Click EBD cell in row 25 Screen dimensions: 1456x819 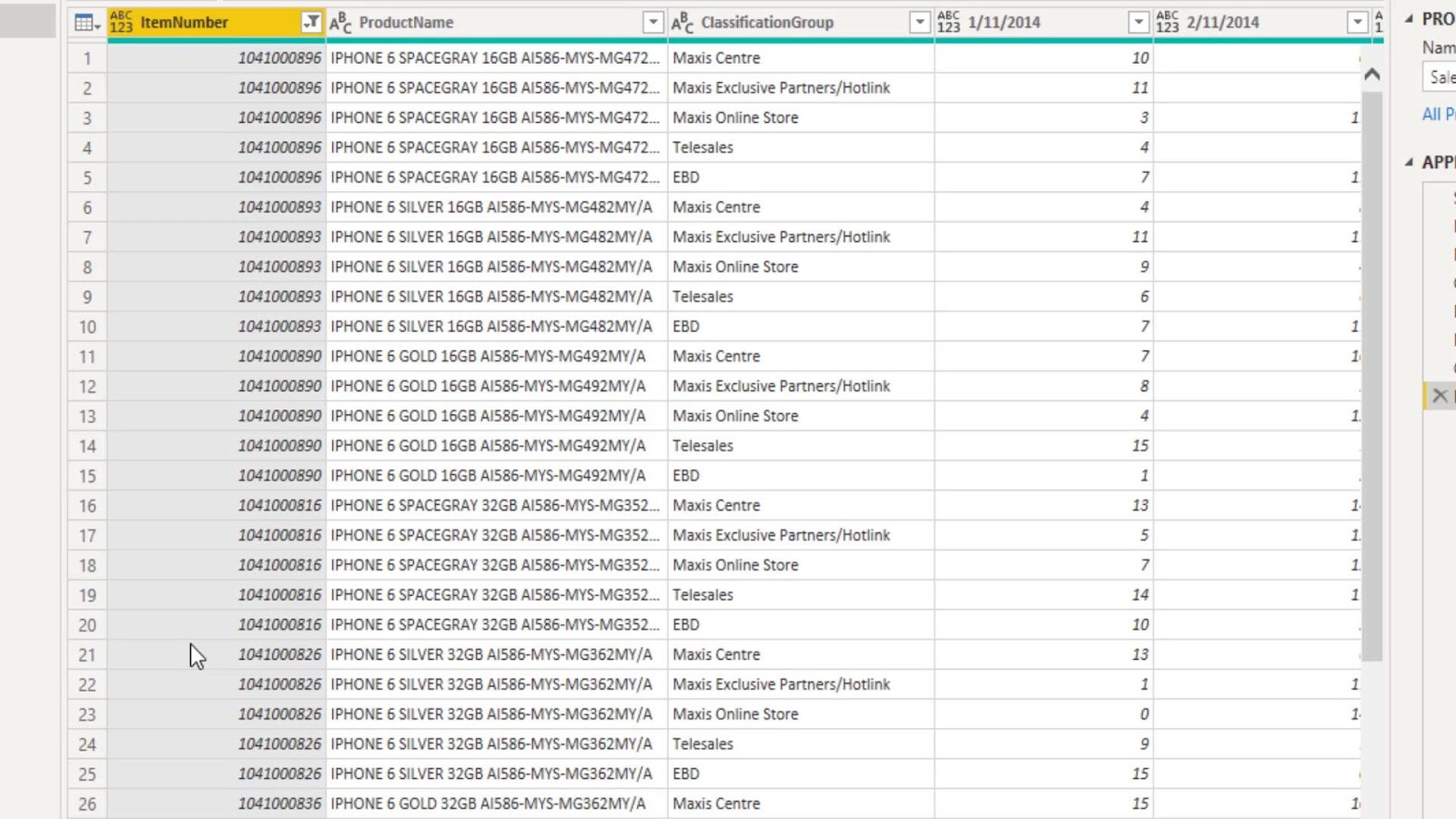pos(801,774)
